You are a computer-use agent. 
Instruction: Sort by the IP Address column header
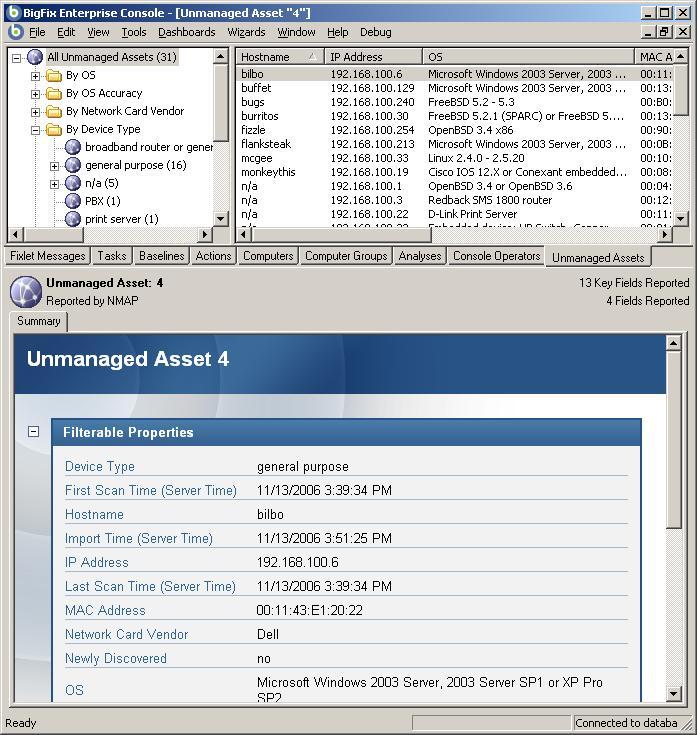(374, 57)
